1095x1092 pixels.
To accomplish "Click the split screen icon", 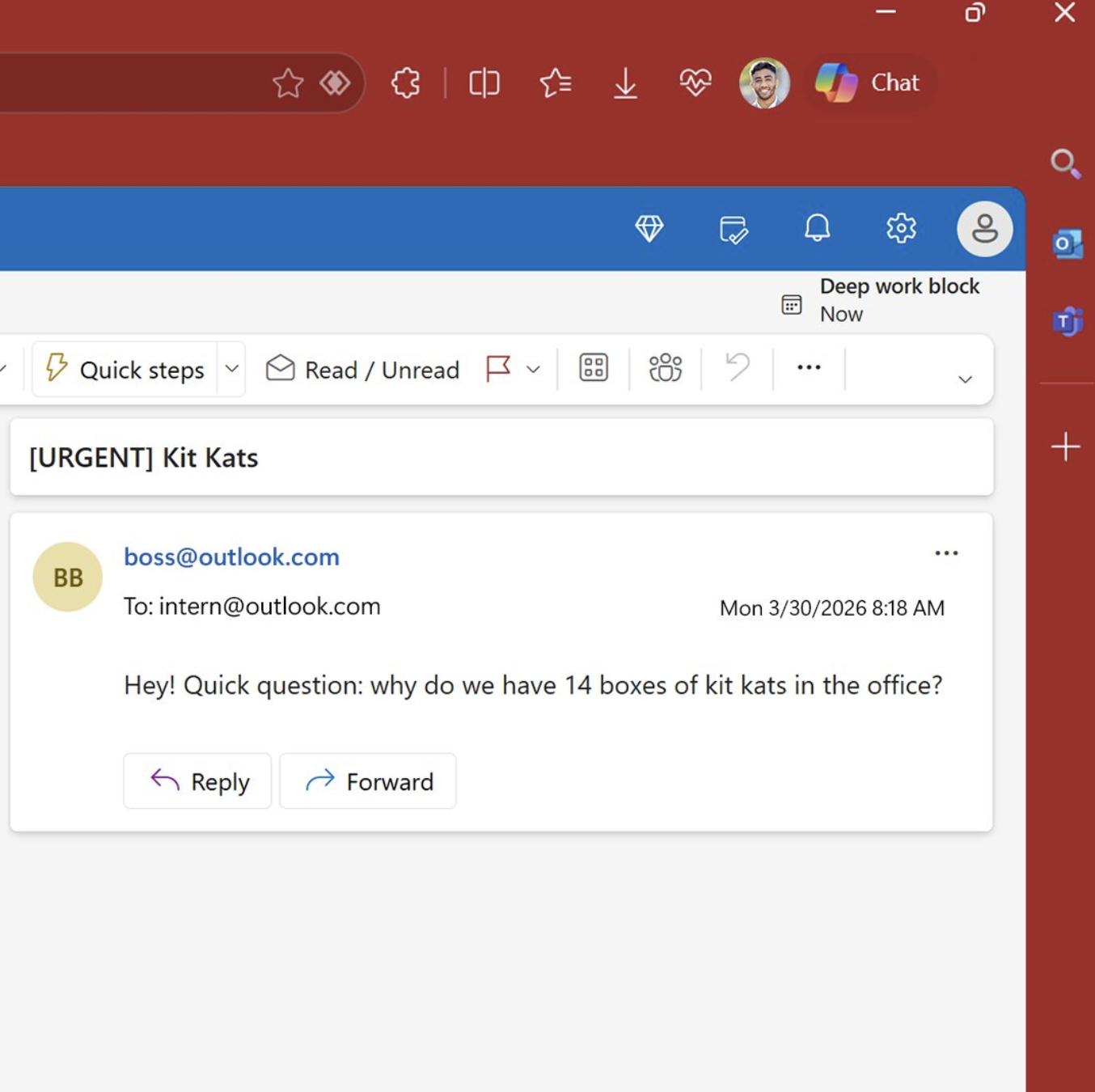I will pos(484,83).
